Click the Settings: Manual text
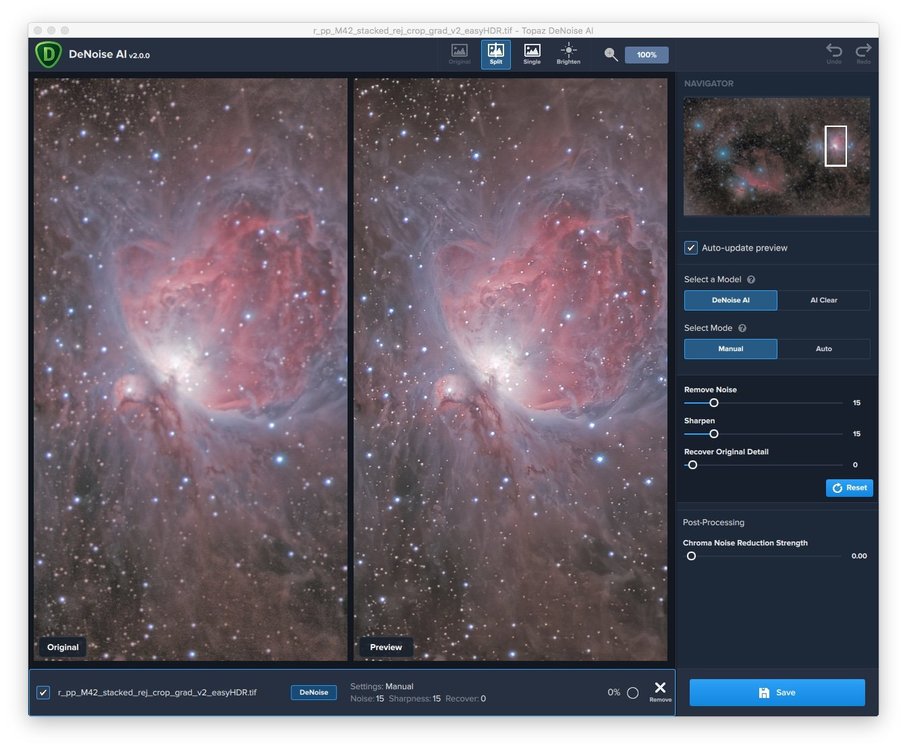This screenshot has height=750, width=907. pyautogui.click(x=382, y=686)
